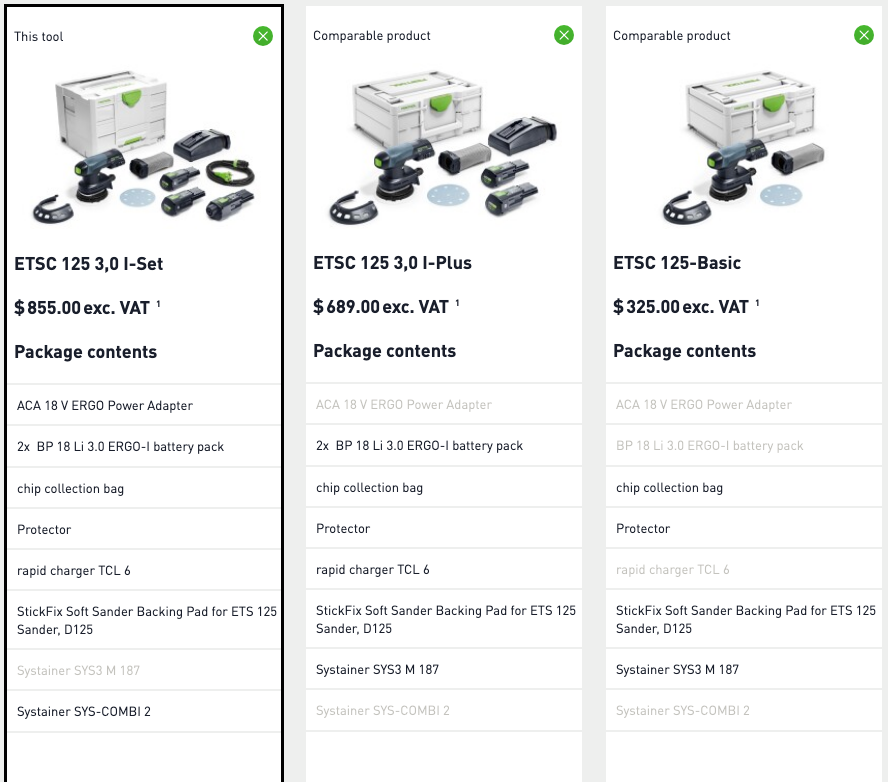Image resolution: width=888 pixels, height=782 pixels.
Task: Select Systainer SYS3 M 187 in I-Plus column
Action: click(377, 669)
